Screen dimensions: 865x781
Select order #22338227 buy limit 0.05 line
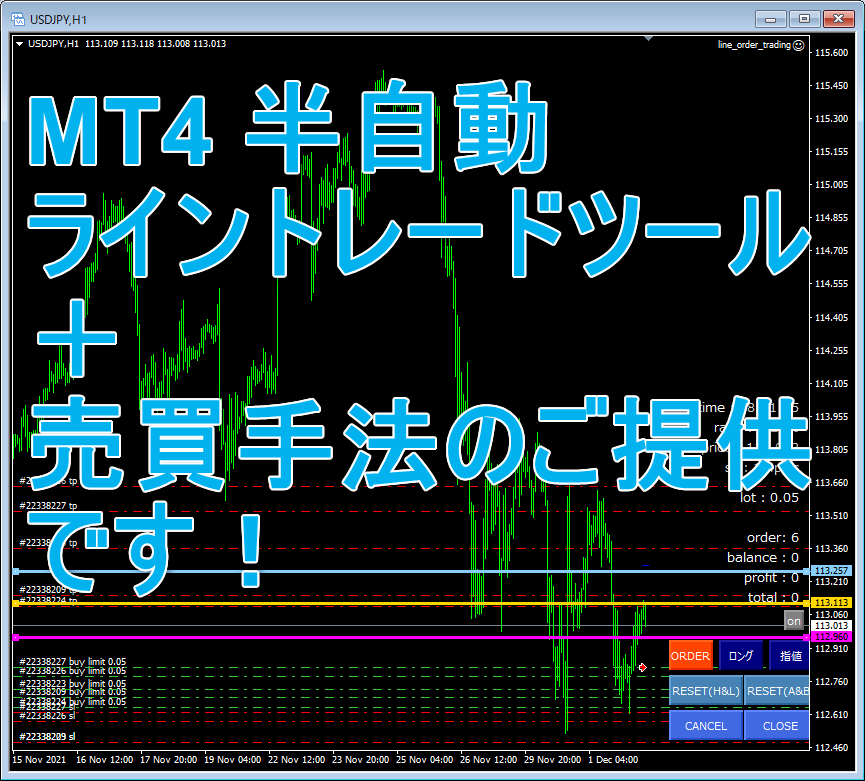(72, 661)
